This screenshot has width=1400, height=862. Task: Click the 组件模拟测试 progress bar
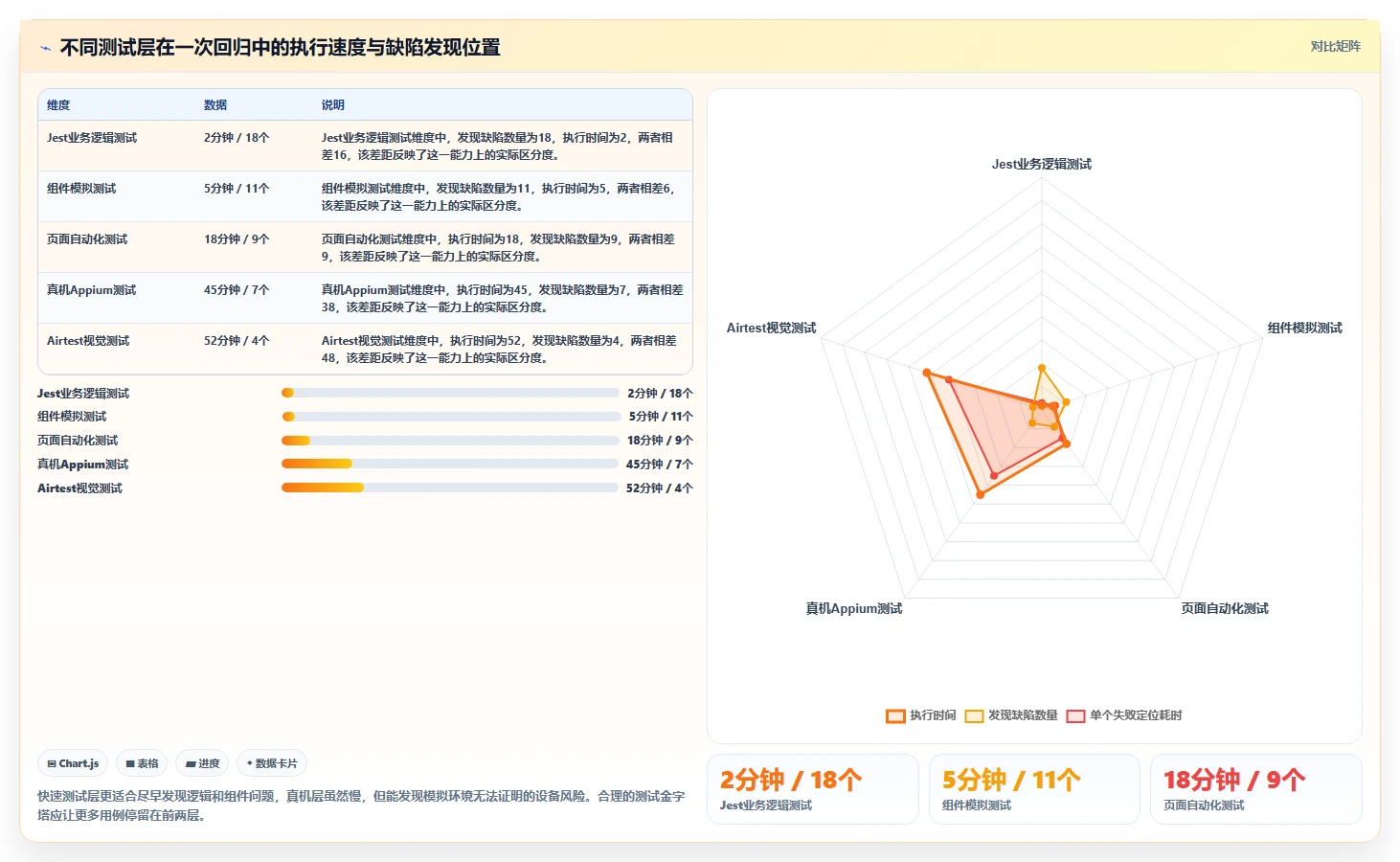[451, 417]
